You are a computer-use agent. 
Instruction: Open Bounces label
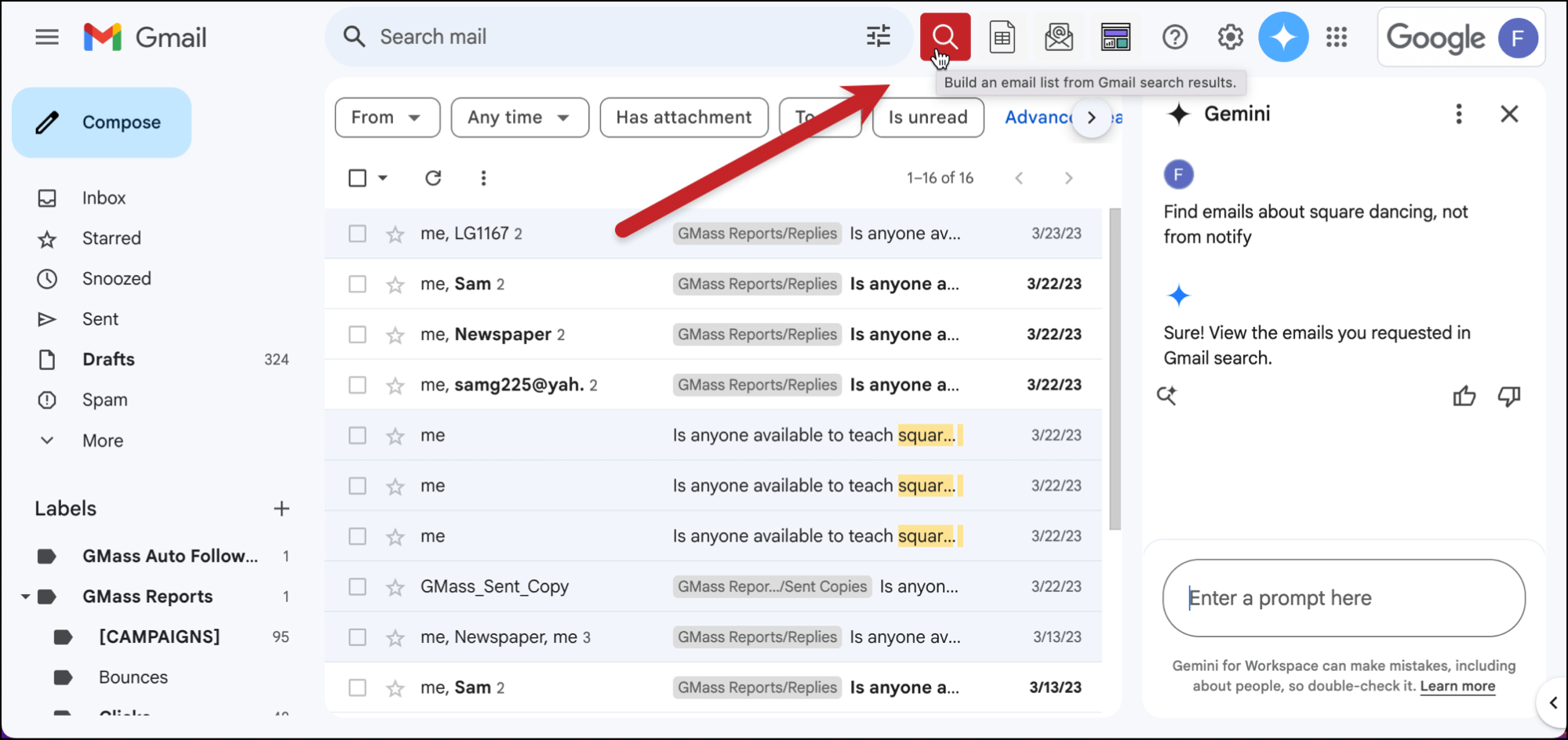pos(133,677)
